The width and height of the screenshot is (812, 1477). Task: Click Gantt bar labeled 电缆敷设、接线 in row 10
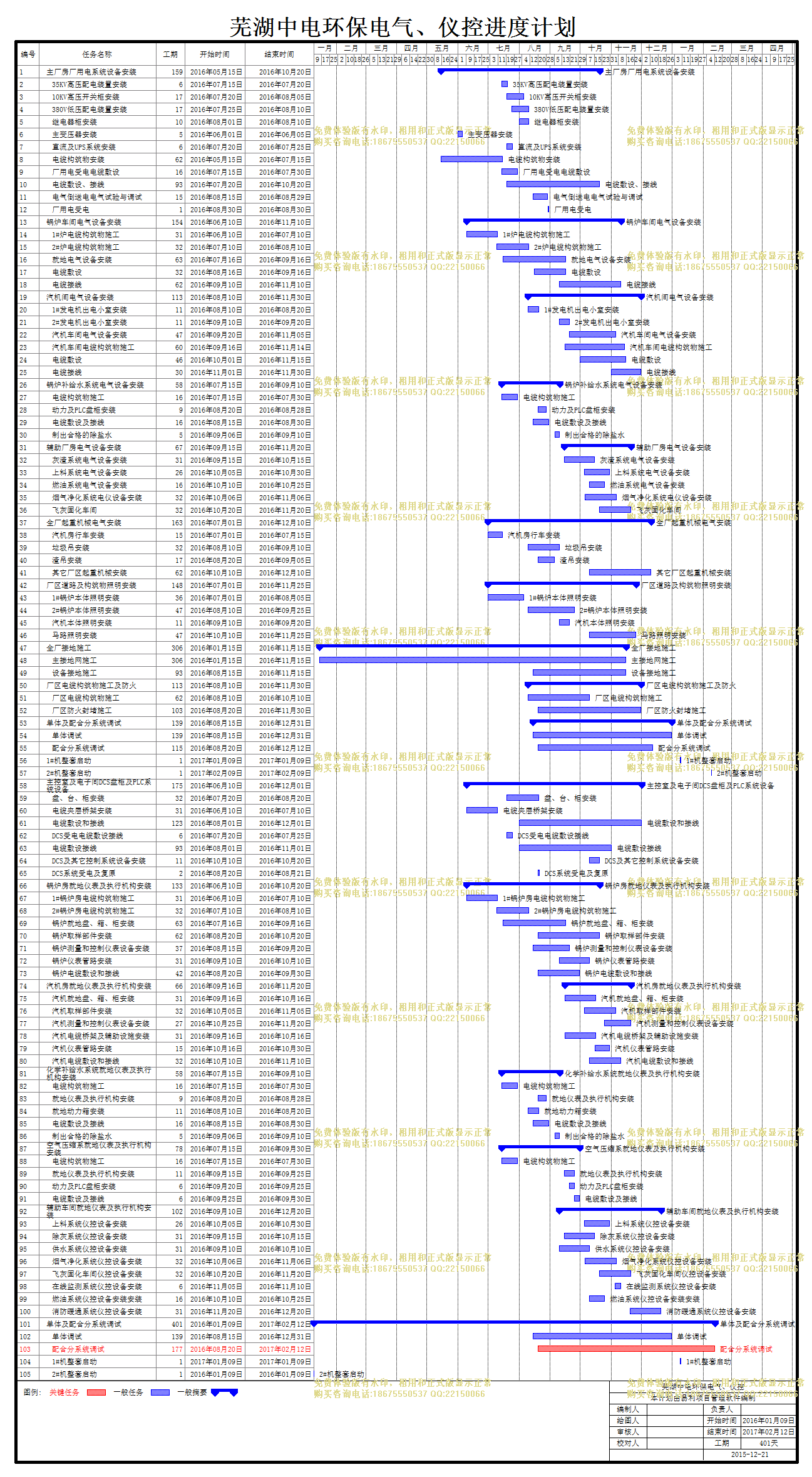pyautogui.click(x=553, y=184)
